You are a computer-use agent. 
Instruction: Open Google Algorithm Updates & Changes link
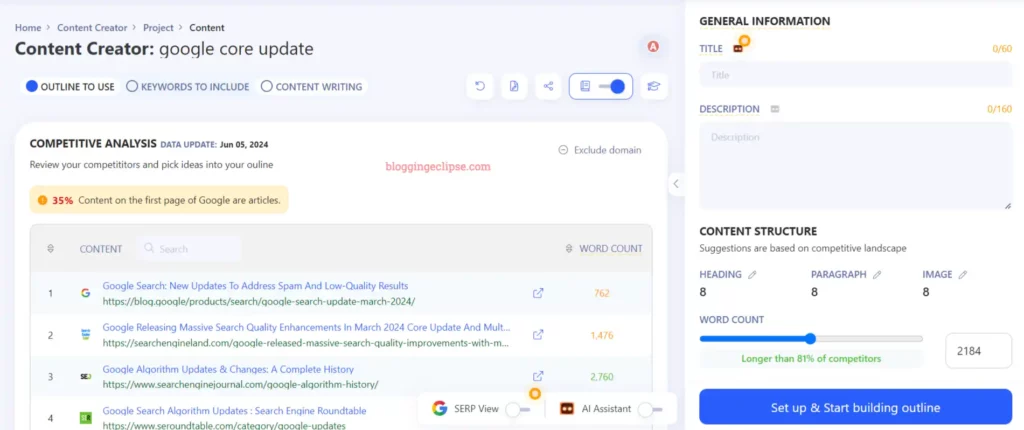[x=228, y=369]
